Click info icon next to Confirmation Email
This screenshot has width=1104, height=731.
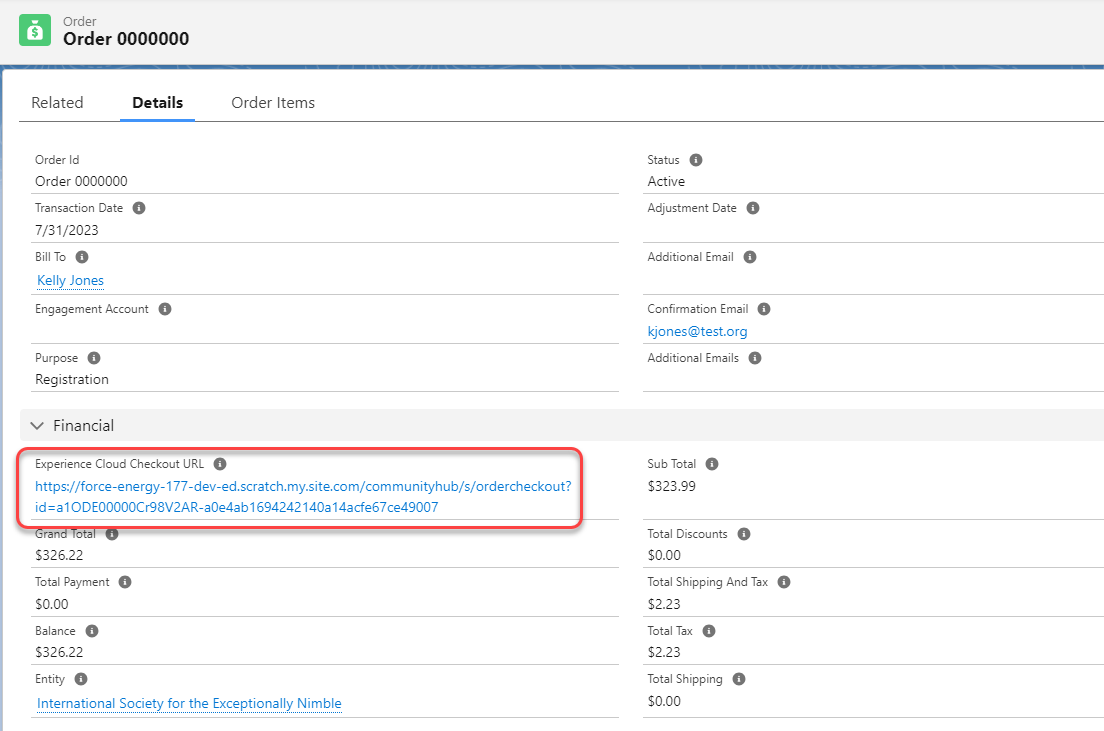[x=764, y=309]
